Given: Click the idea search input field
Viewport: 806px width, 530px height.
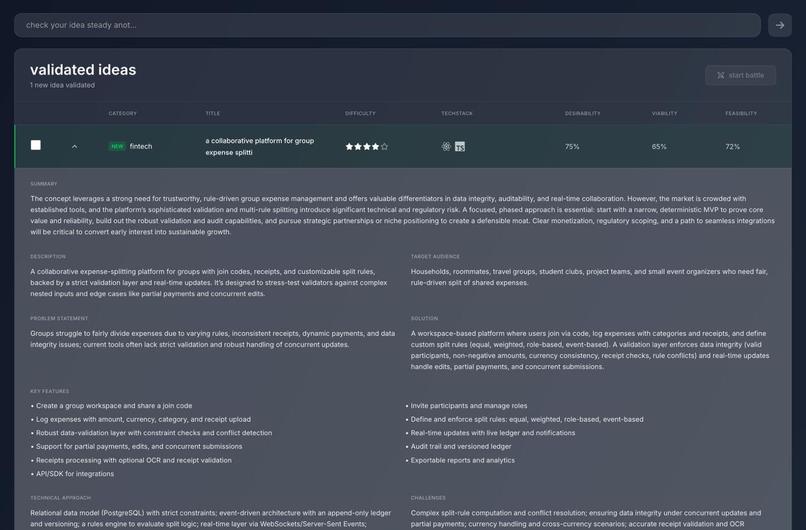Looking at the screenshot, I should pyautogui.click(x=387, y=25).
